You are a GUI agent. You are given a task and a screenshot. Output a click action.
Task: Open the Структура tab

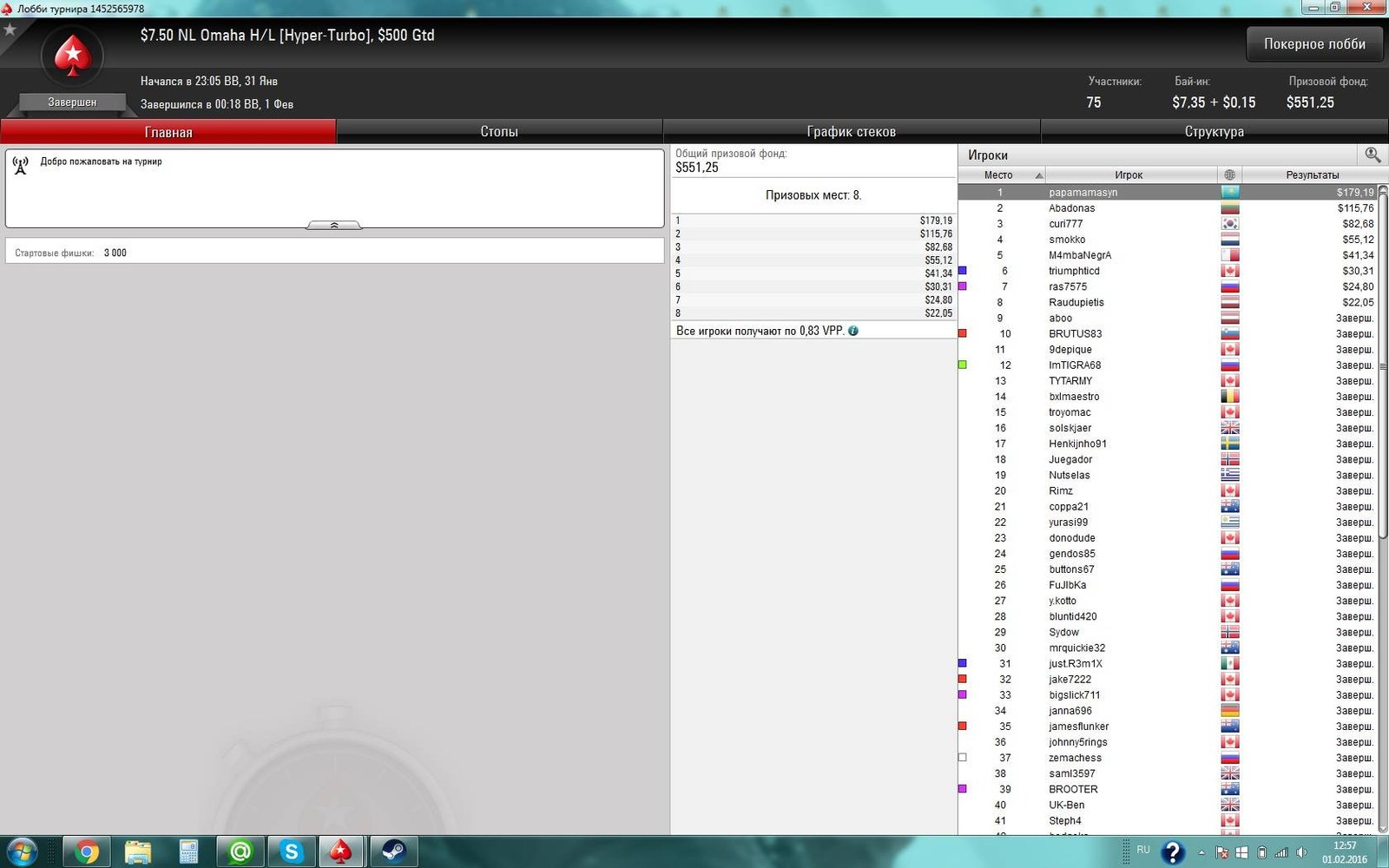[x=1214, y=132]
